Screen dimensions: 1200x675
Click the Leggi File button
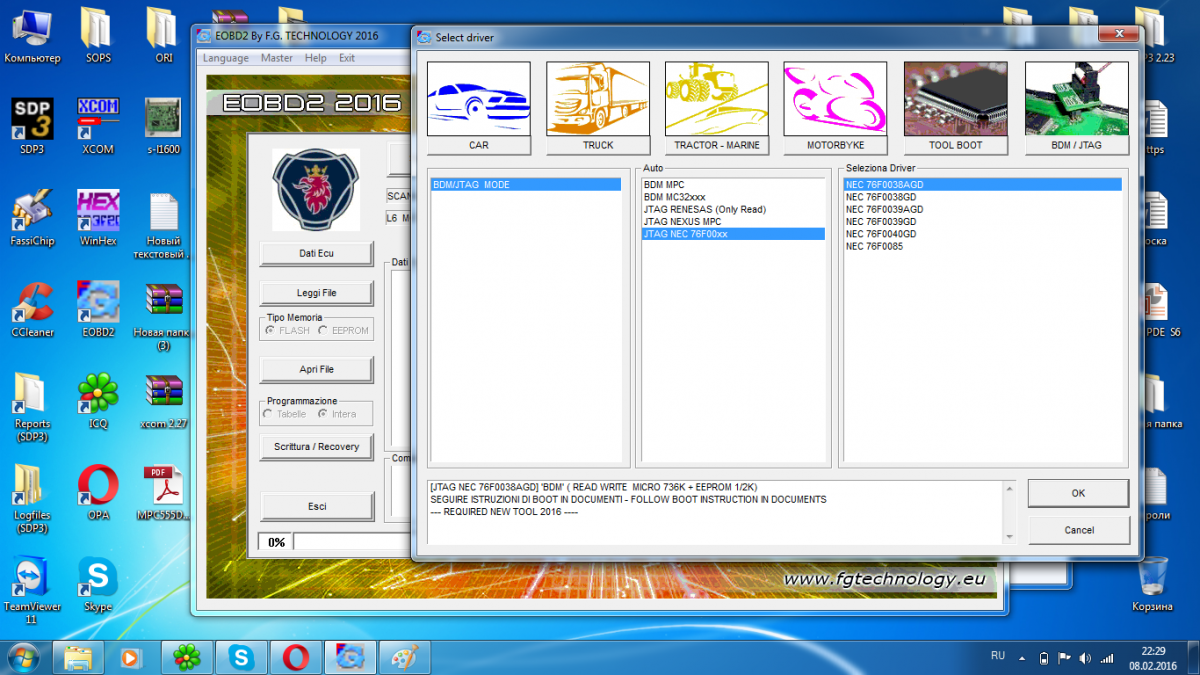point(316,293)
